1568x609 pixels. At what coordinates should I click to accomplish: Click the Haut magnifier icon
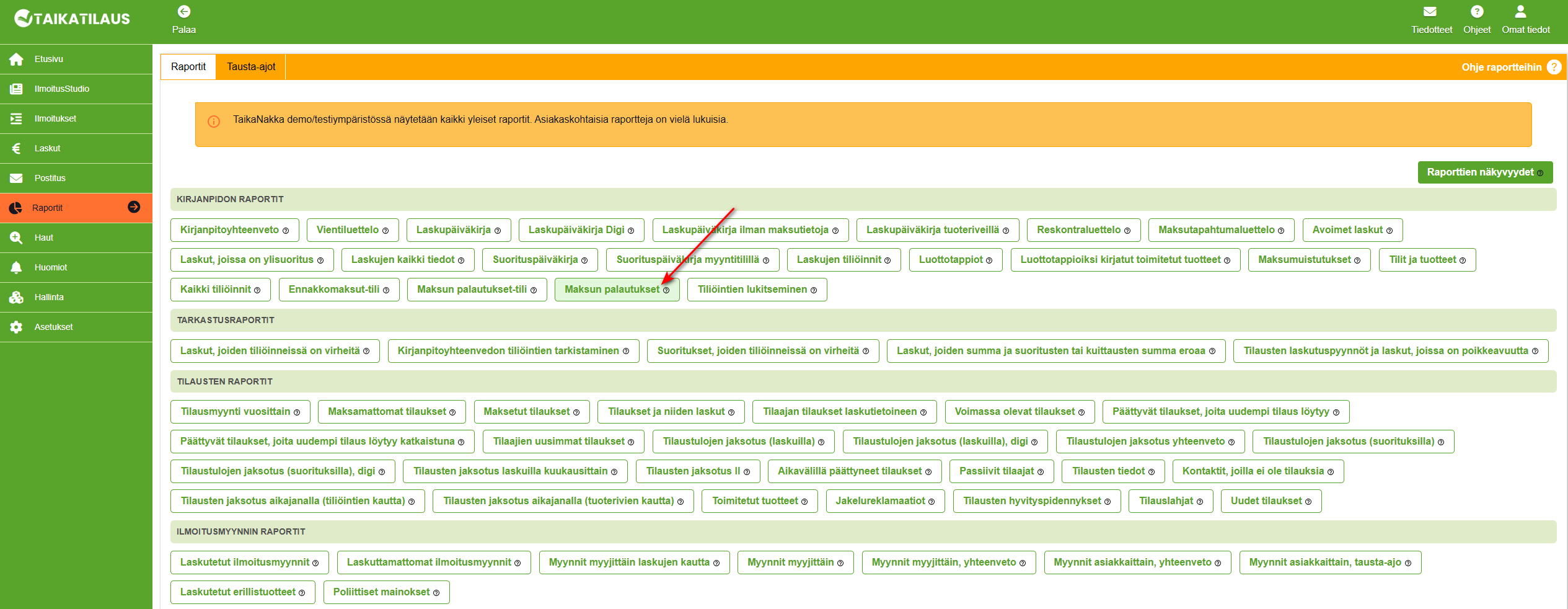pyautogui.click(x=17, y=238)
